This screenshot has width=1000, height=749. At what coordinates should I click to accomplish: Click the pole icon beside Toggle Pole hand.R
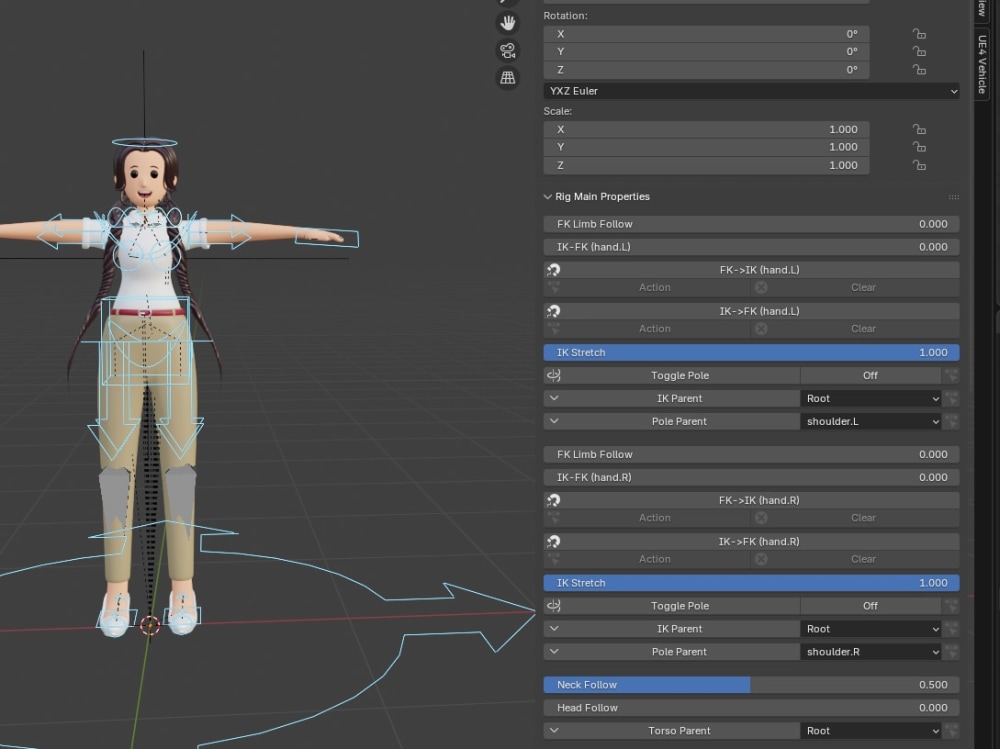click(554, 605)
